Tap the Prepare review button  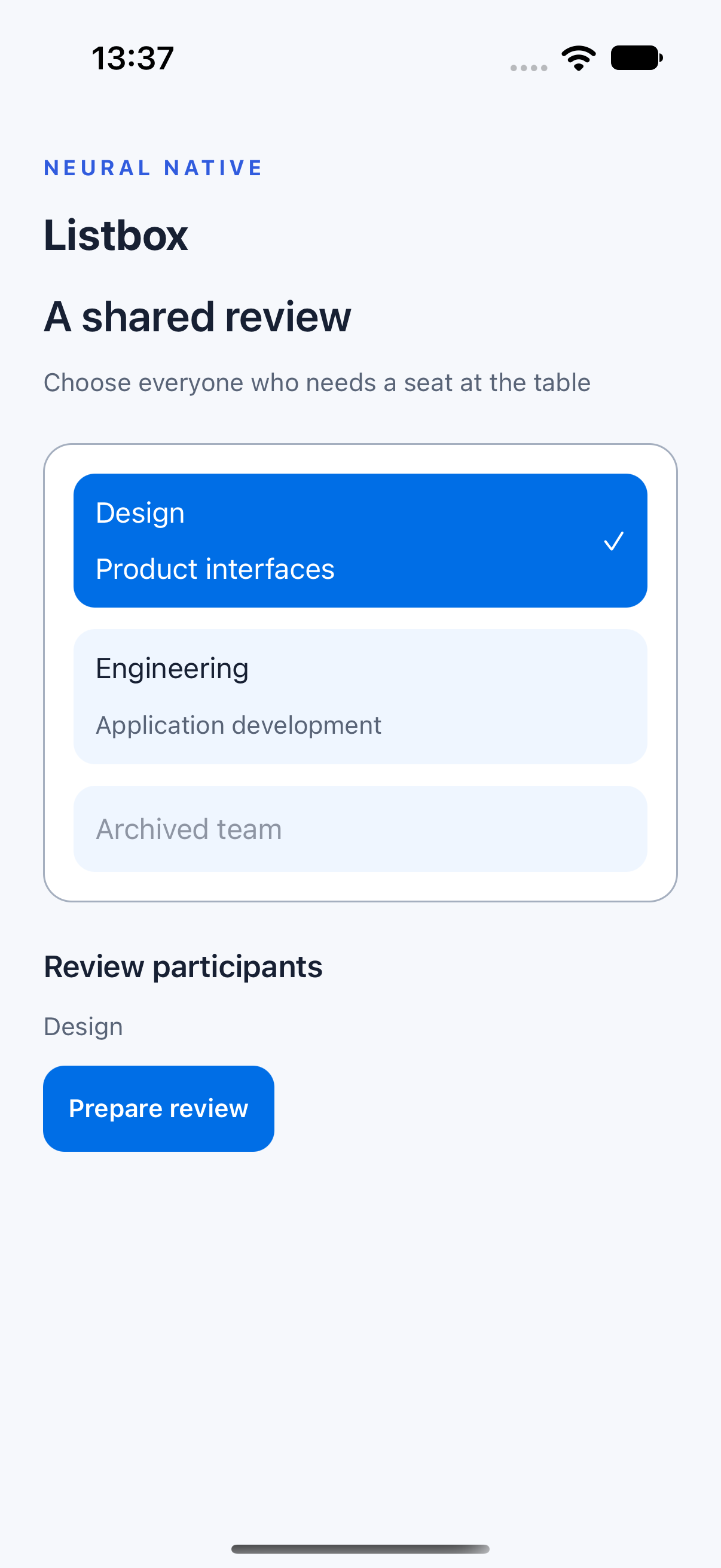click(159, 1109)
